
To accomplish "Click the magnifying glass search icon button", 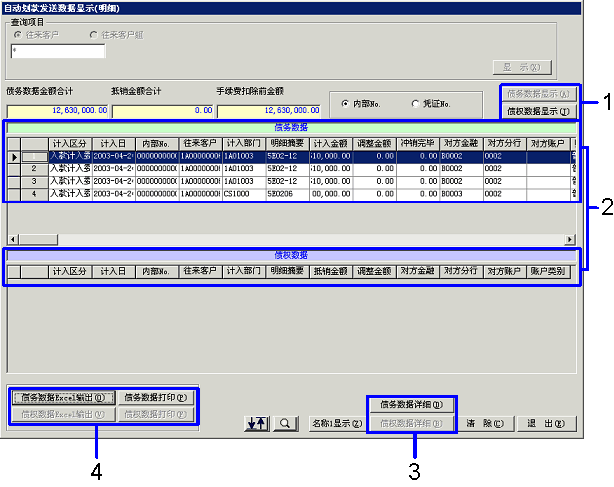I will (x=285, y=423).
